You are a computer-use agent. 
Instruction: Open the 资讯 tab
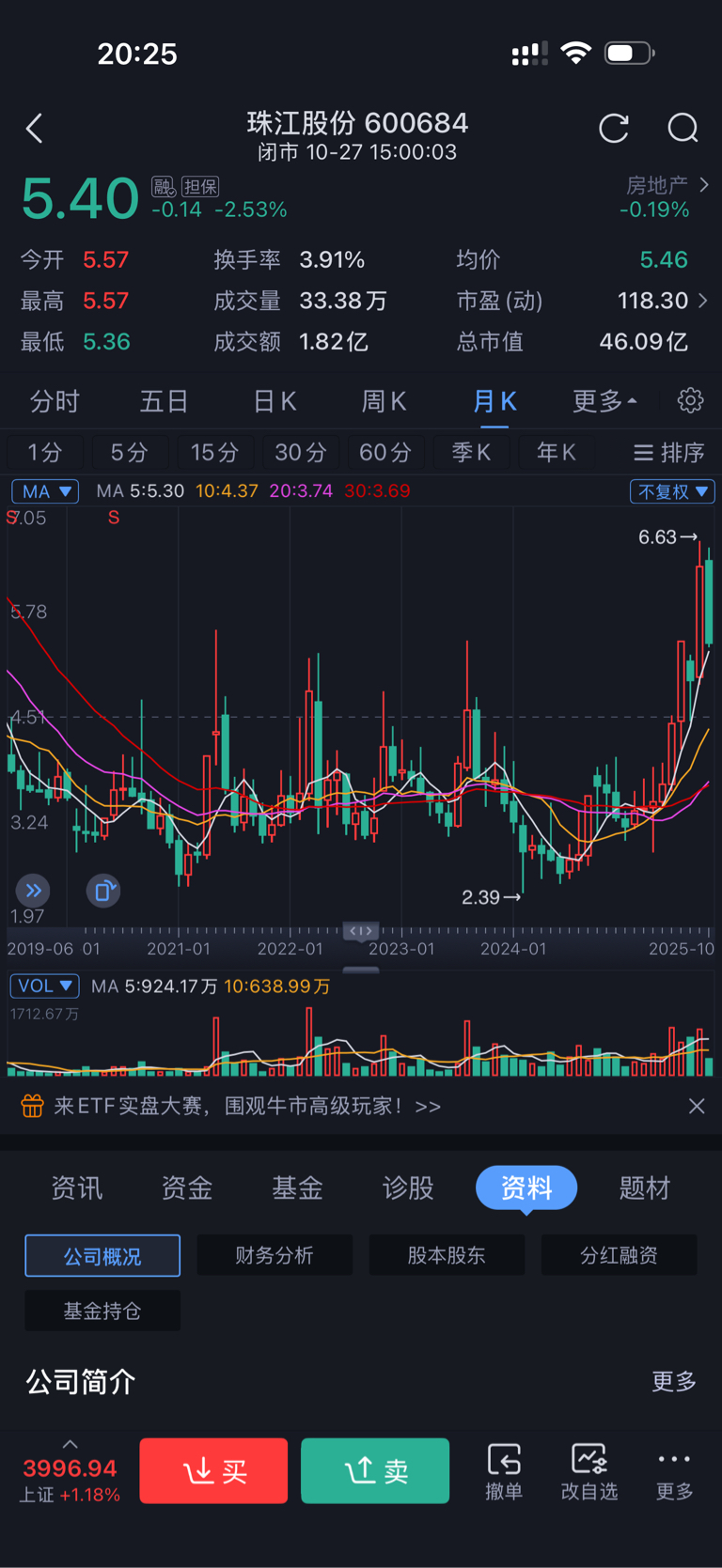76,1188
